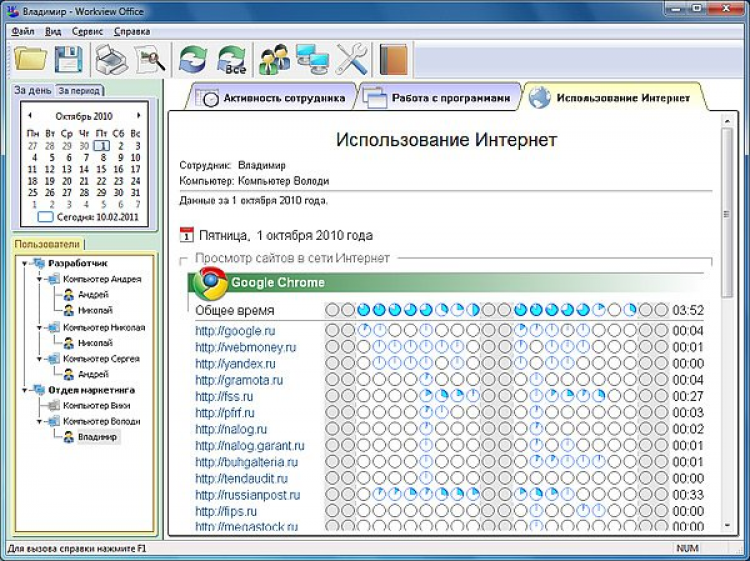Viewport: 750px width, 561px height.
Task: Open the http://fss.ru link
Action: tap(224, 396)
